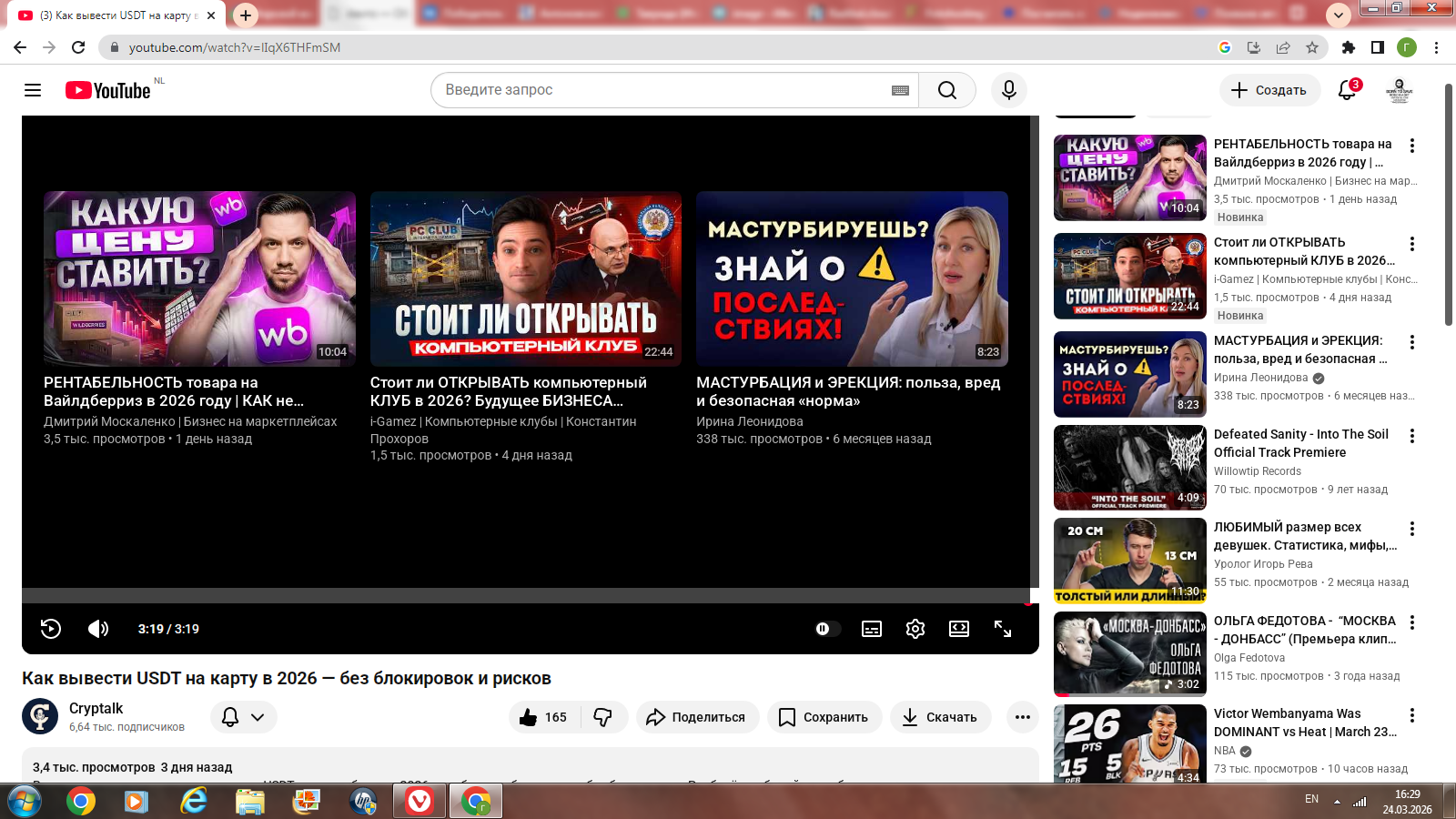
Task: Open sidebar thumbnail for ЛЮБИМЫЙ размер video
Action: click(1130, 561)
